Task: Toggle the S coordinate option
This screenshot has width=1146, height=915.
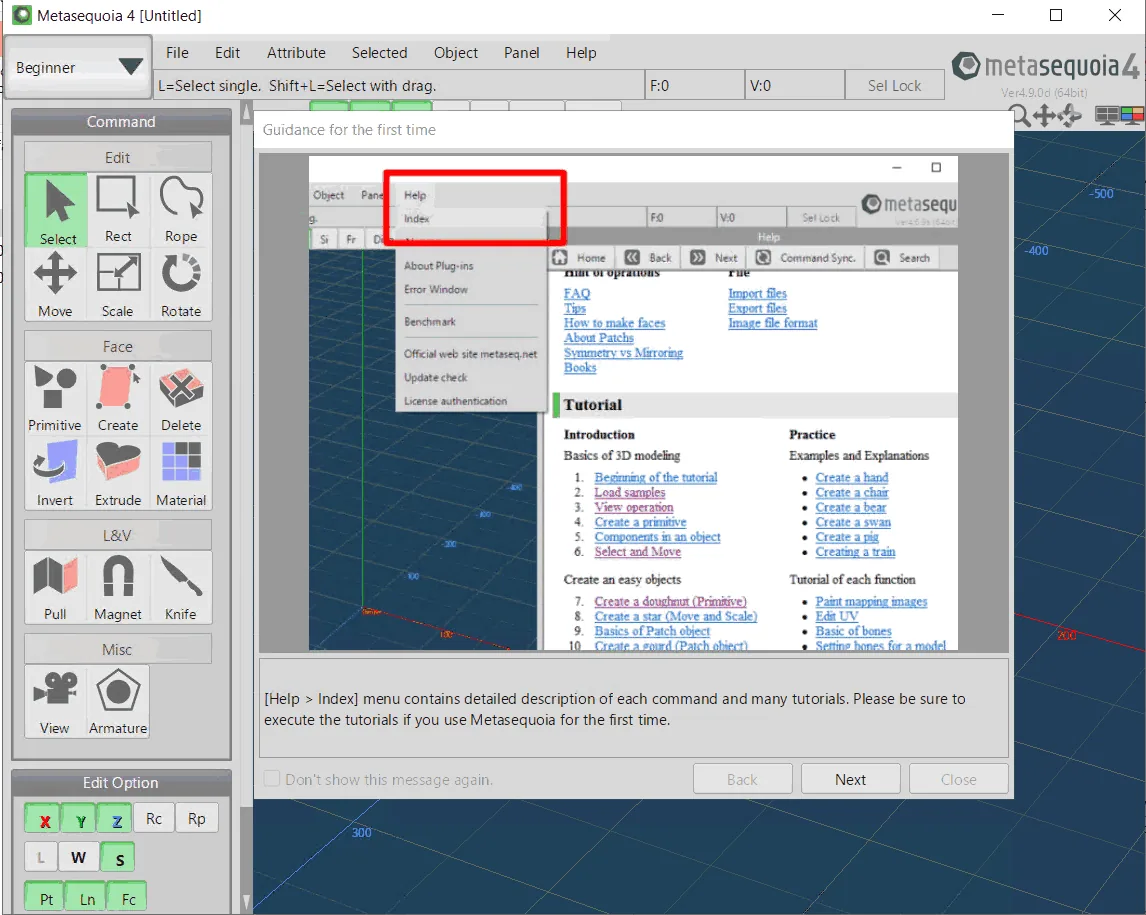Action: tap(118, 857)
